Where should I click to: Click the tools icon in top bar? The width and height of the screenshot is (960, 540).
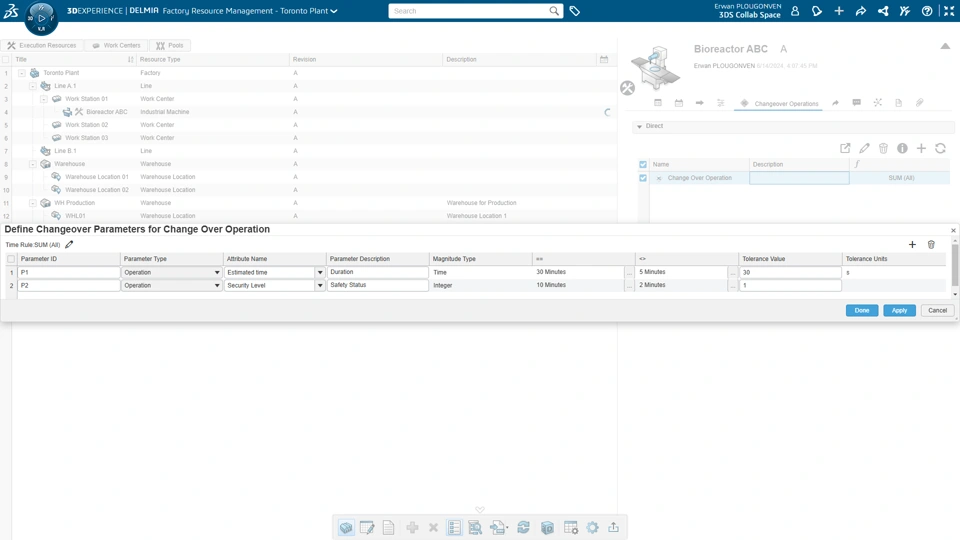pos(905,11)
